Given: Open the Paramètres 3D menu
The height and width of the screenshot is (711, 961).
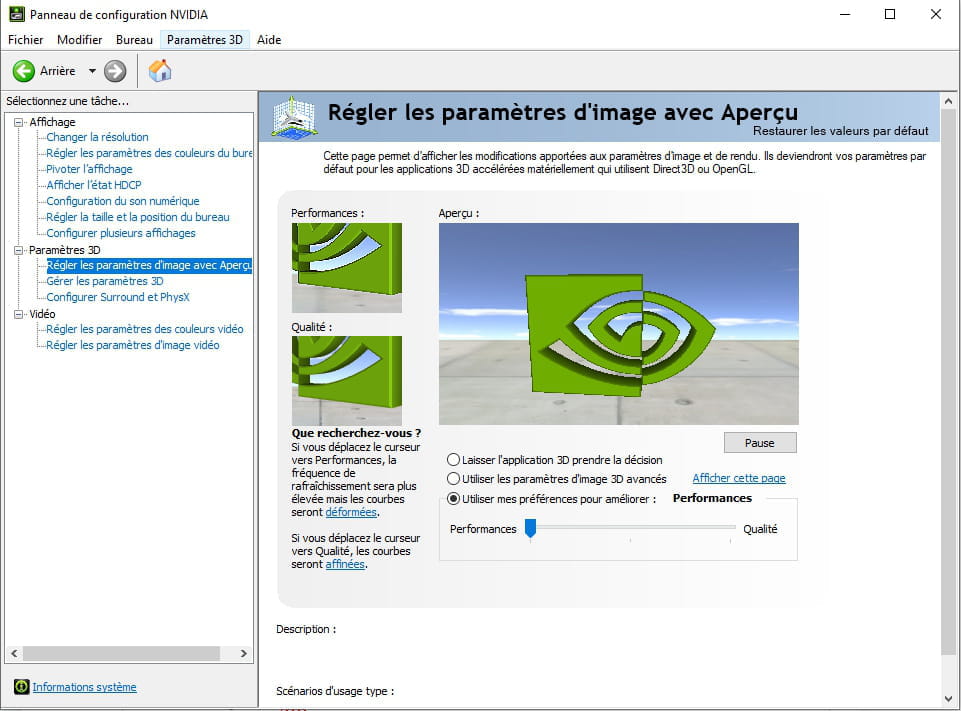Looking at the screenshot, I should pyautogui.click(x=205, y=40).
